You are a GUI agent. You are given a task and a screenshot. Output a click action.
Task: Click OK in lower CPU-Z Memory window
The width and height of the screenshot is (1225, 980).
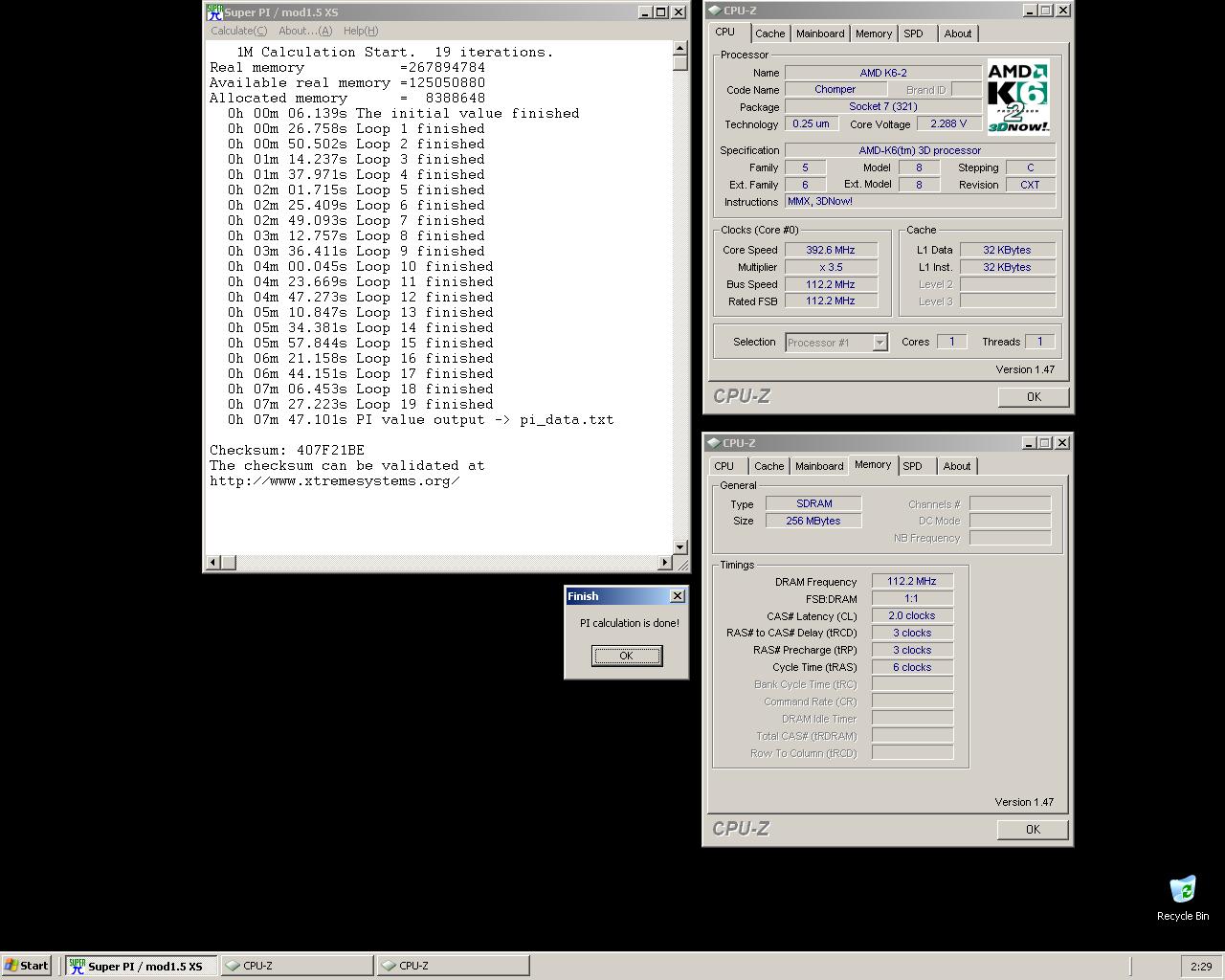(1033, 830)
